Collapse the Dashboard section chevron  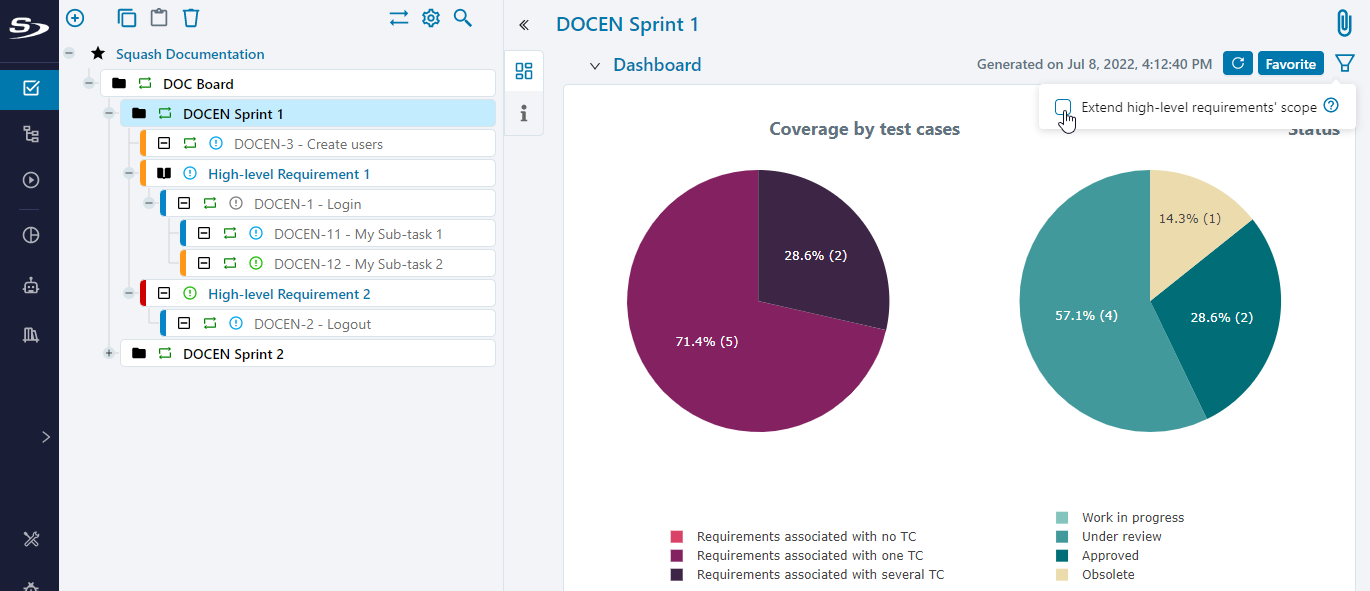point(595,66)
